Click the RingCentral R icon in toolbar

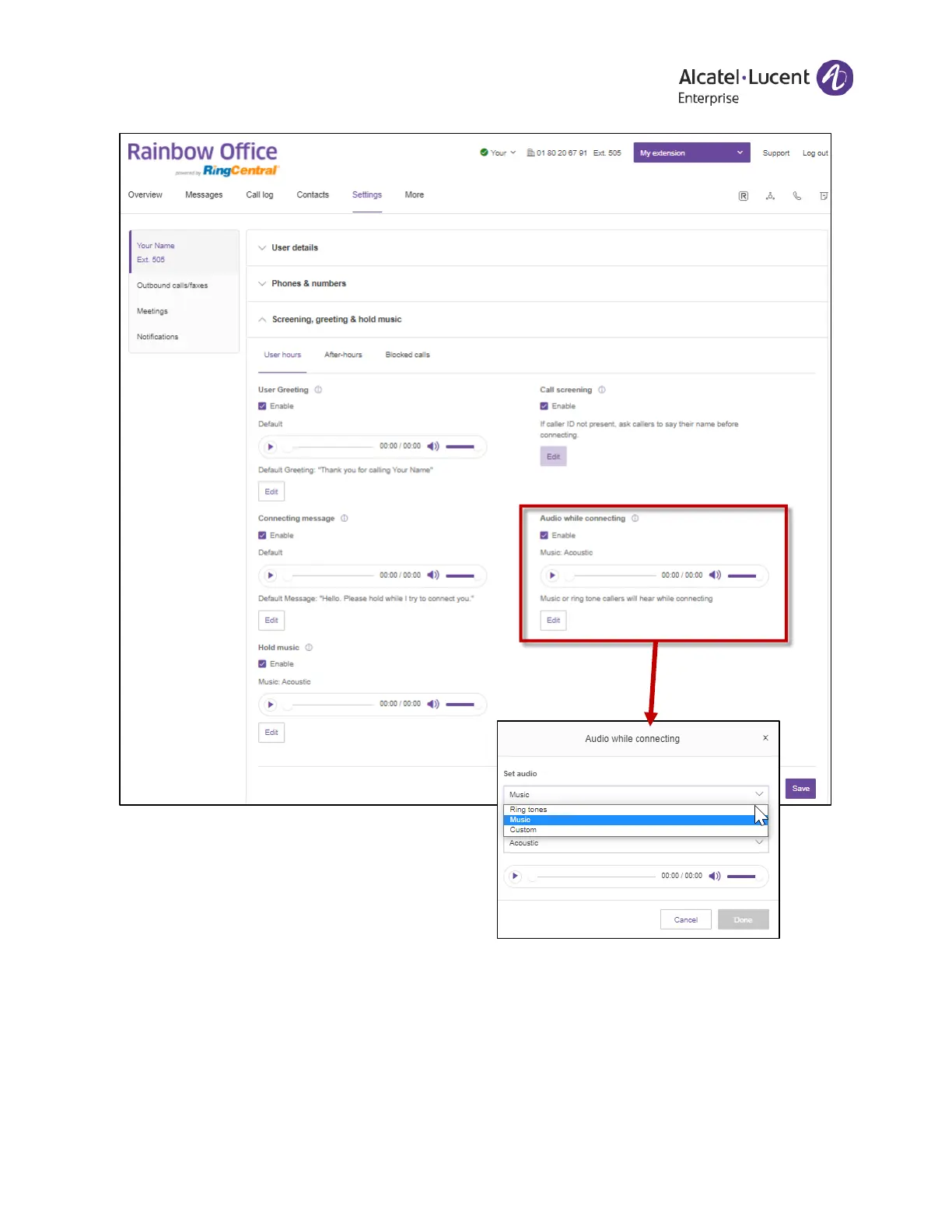pyautogui.click(x=744, y=196)
